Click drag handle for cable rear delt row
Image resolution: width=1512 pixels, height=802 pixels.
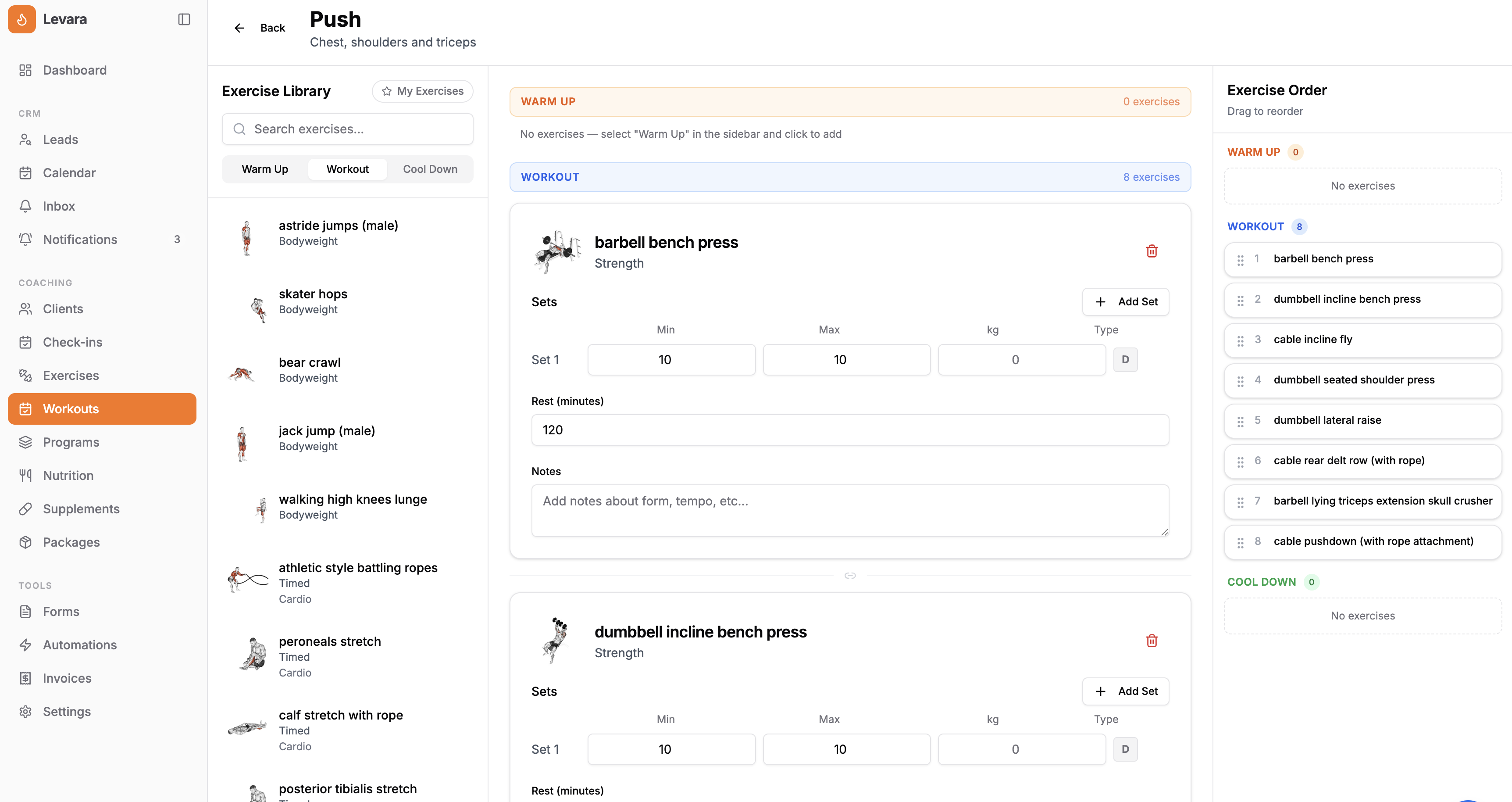coord(1240,462)
